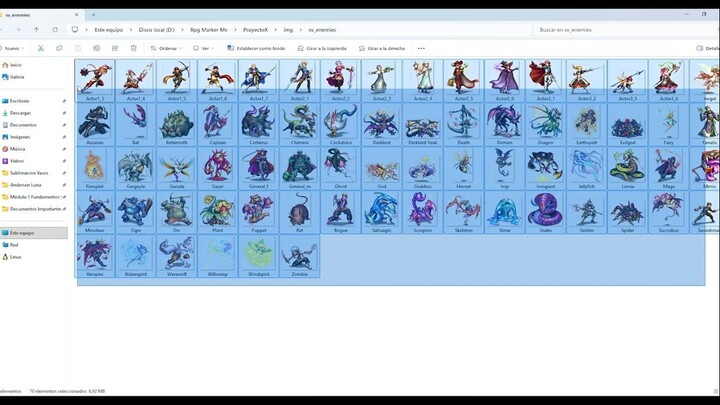Go up one folder with the up arrow

coord(36,30)
